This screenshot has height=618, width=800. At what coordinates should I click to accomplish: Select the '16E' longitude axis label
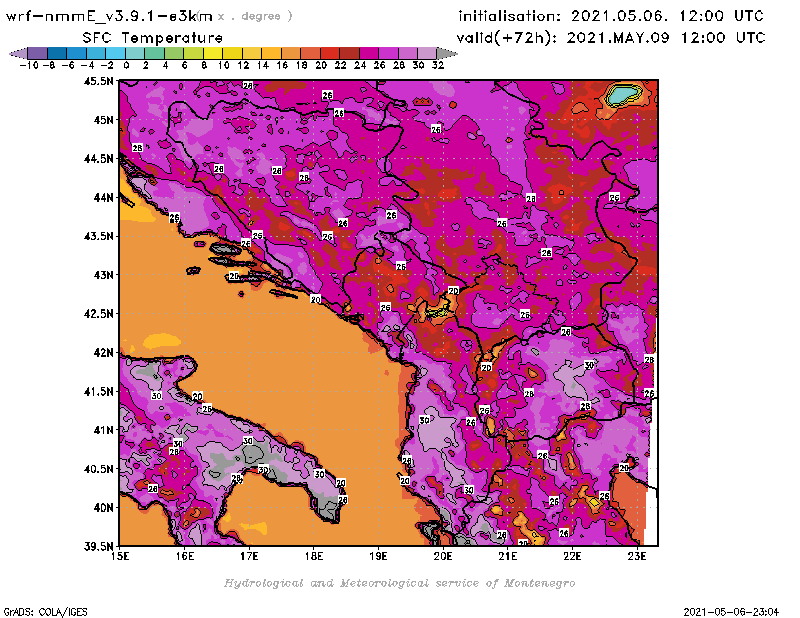coord(185,556)
